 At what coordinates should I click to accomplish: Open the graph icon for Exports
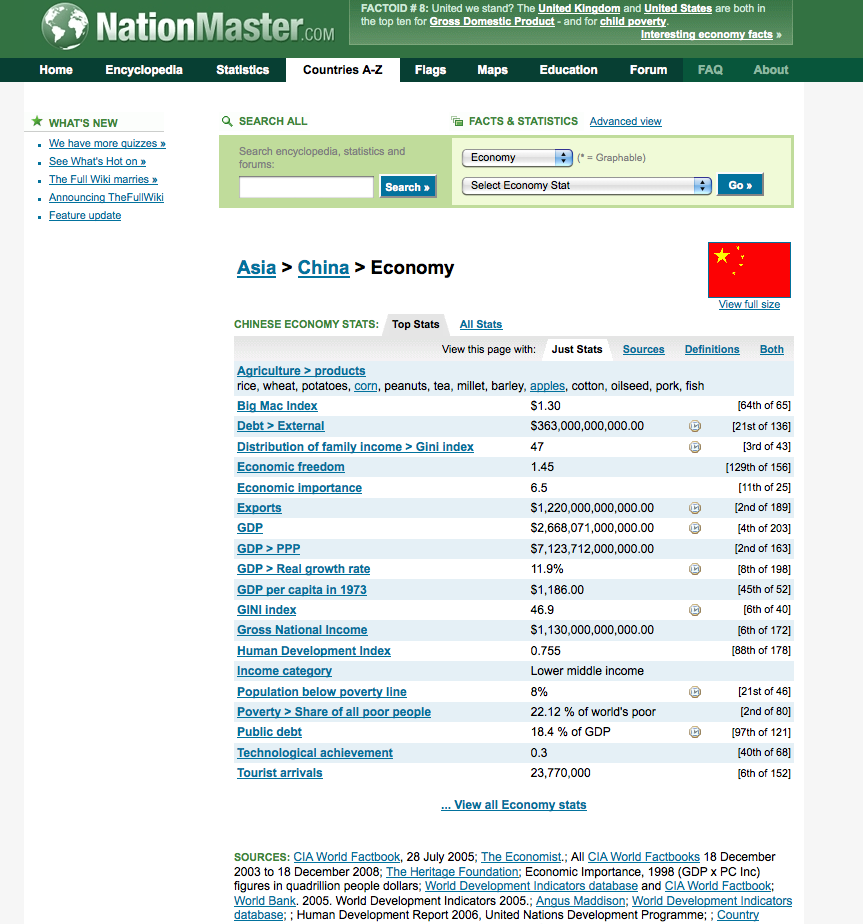tap(695, 507)
